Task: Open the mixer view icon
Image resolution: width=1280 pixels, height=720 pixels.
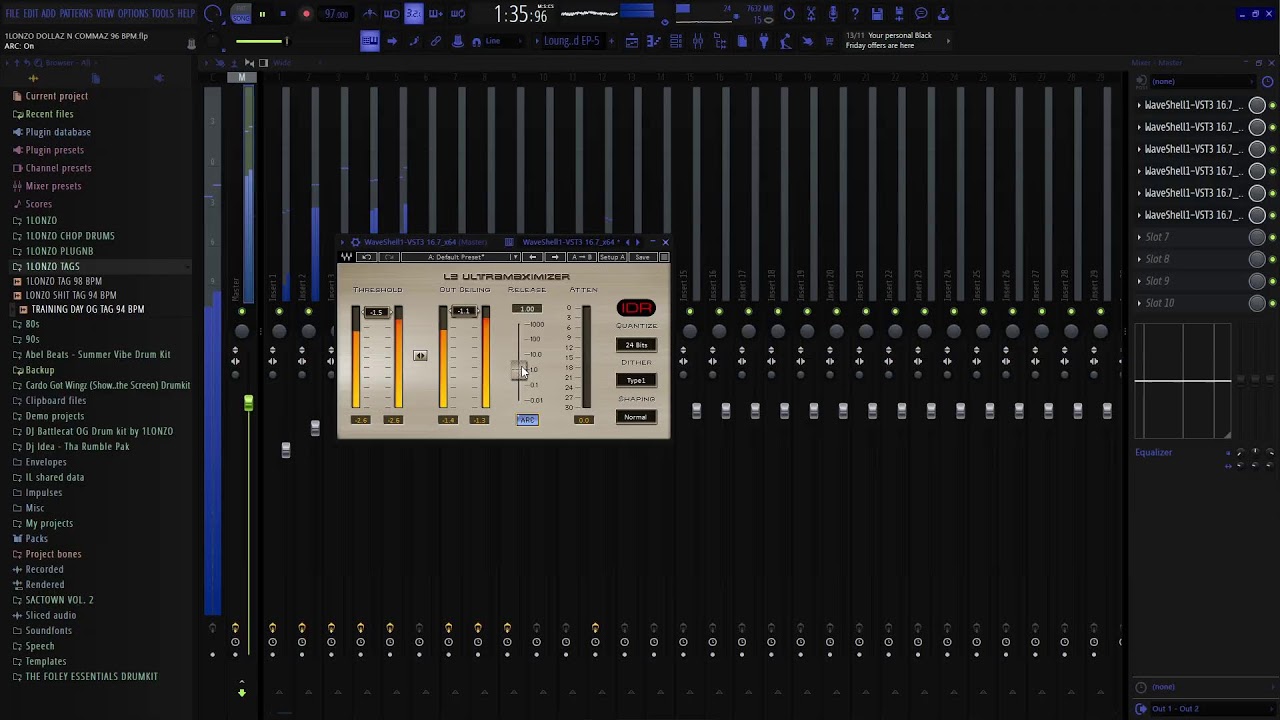Action: pyautogui.click(x=698, y=41)
